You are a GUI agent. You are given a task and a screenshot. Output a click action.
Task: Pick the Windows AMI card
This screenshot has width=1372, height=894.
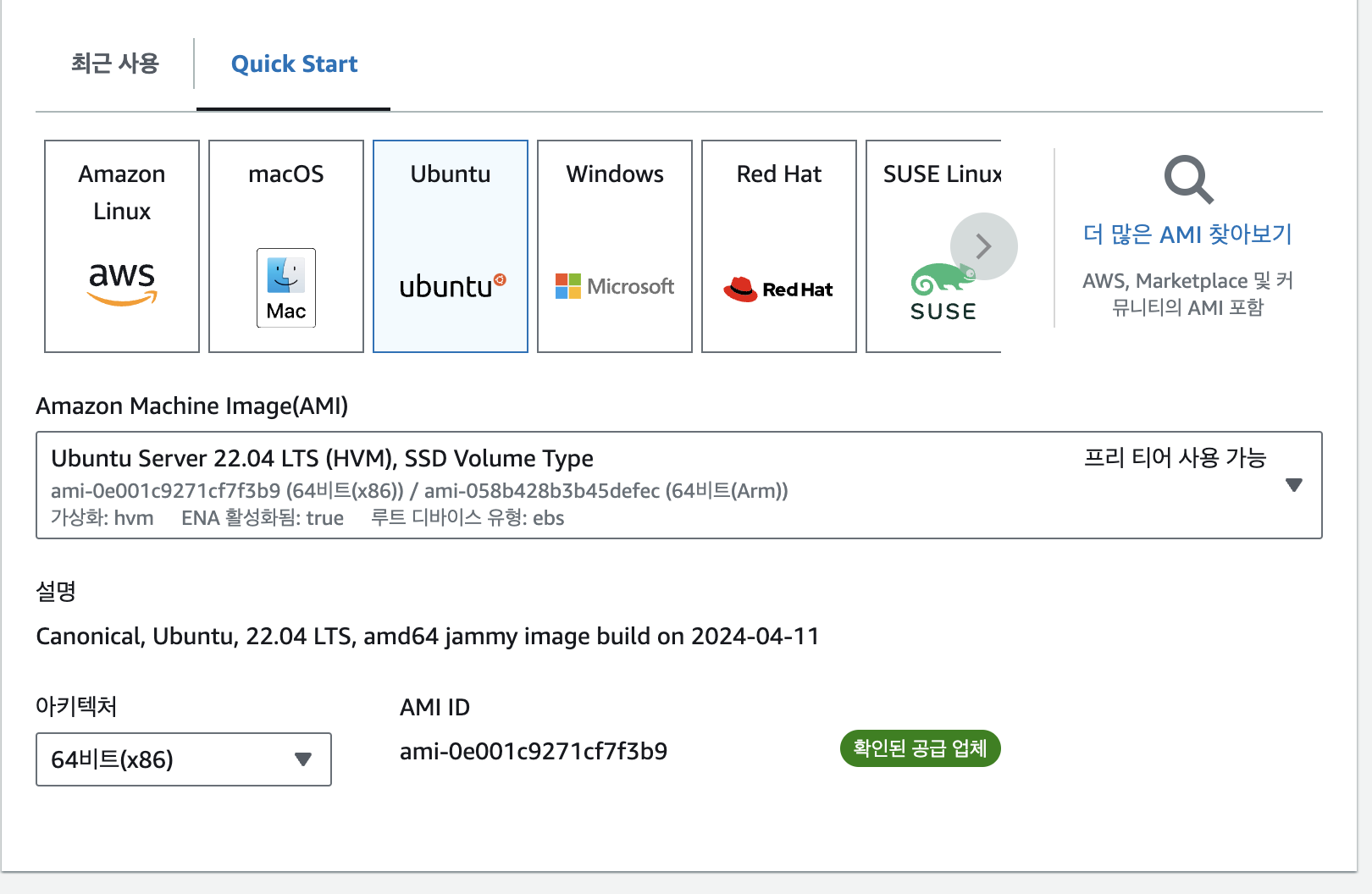click(615, 246)
